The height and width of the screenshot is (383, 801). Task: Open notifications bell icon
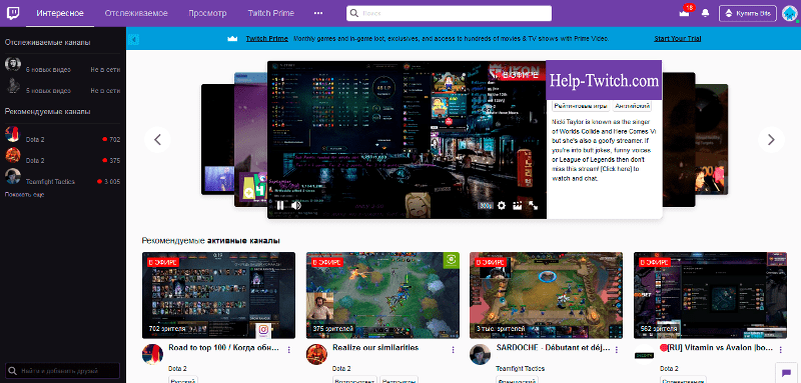[x=705, y=13]
